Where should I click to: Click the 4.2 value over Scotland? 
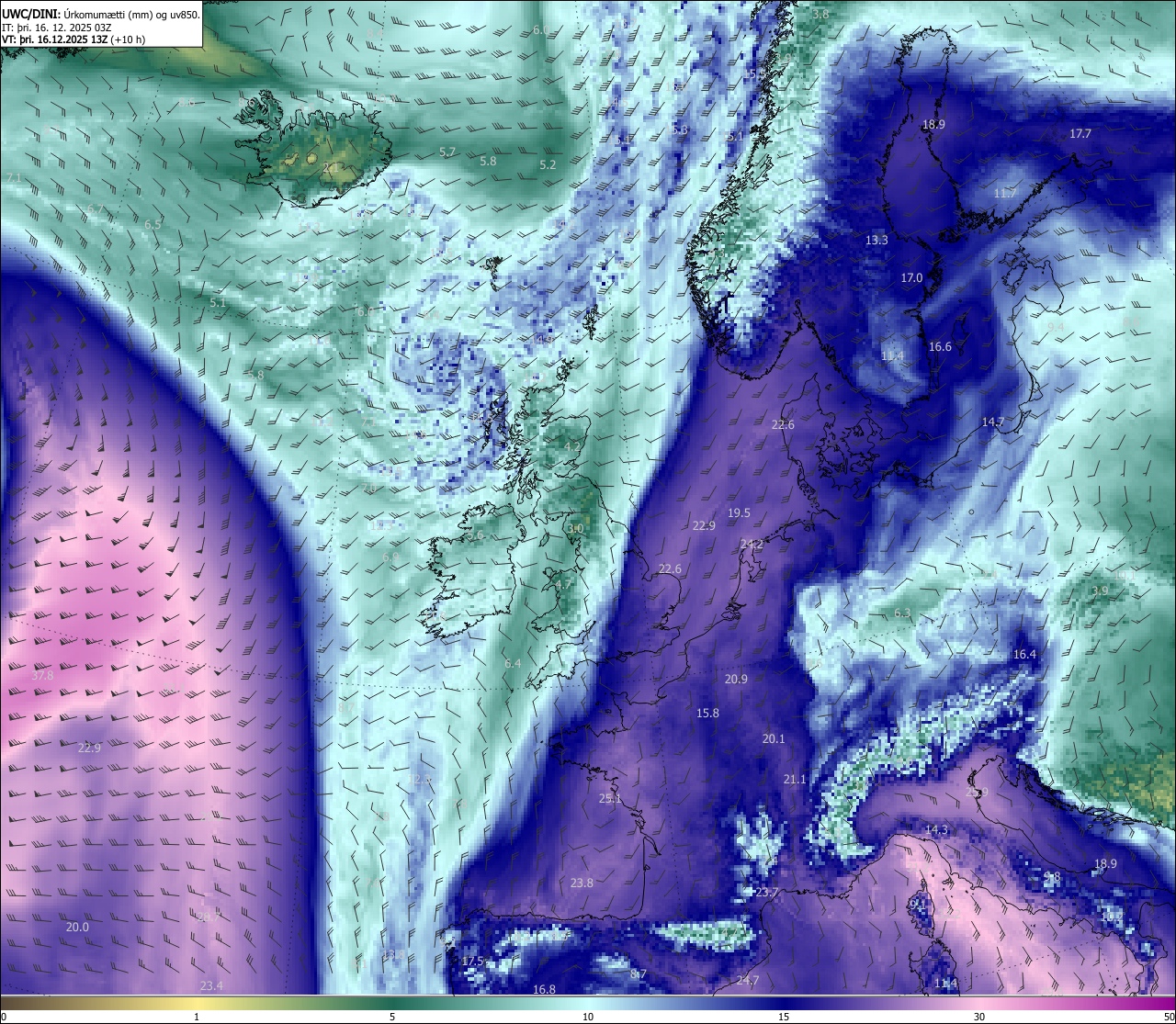[x=571, y=447]
